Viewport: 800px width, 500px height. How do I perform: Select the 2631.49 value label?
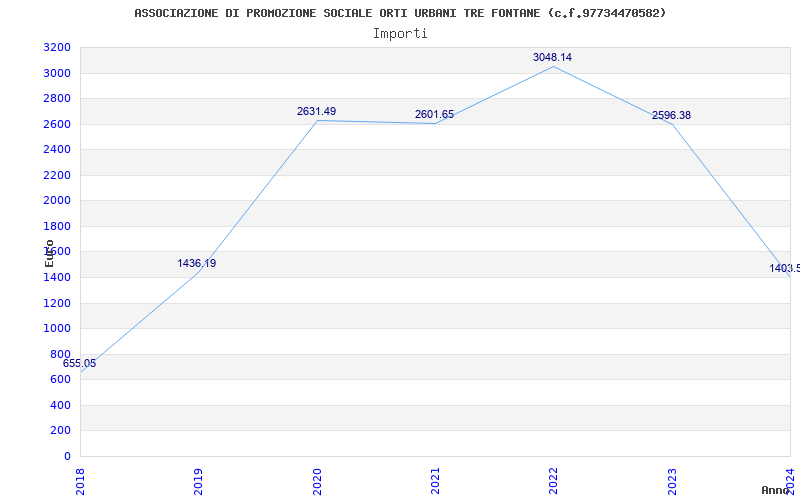[316, 111]
